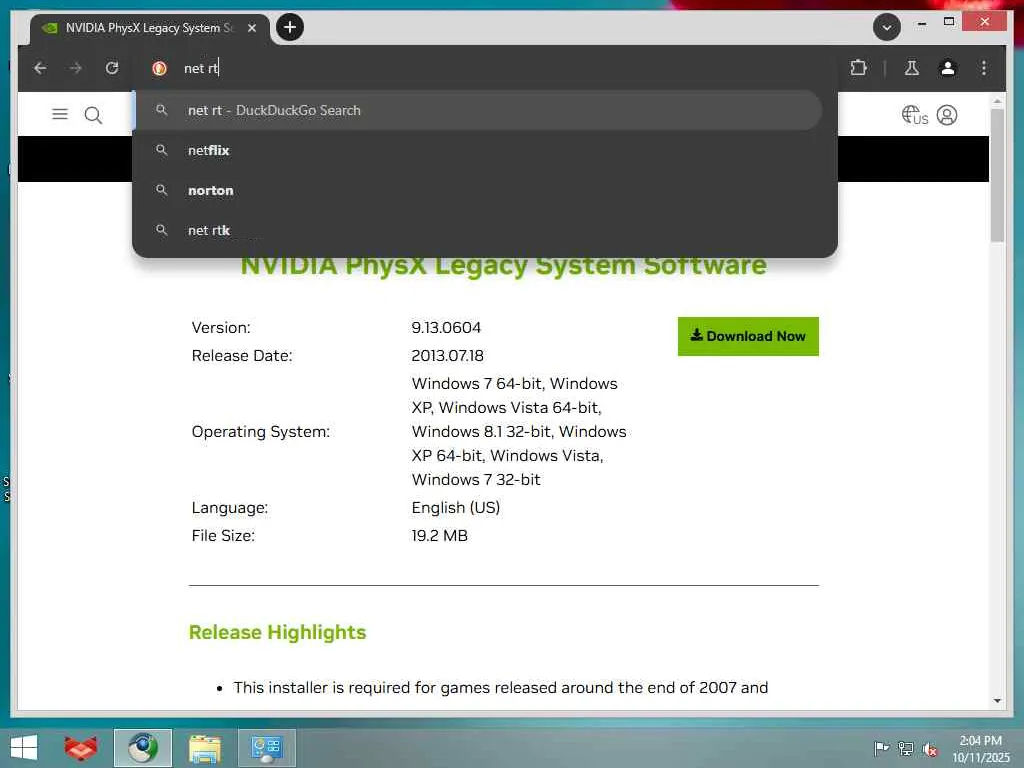Click the network tray icon
Image resolution: width=1024 pixels, height=768 pixels.
[x=906, y=748]
